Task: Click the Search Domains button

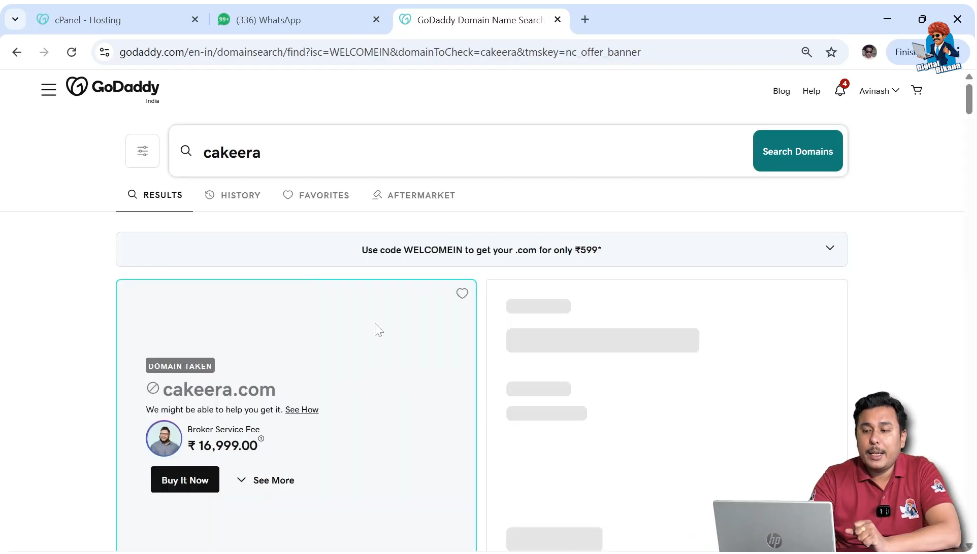Action: [x=798, y=151]
